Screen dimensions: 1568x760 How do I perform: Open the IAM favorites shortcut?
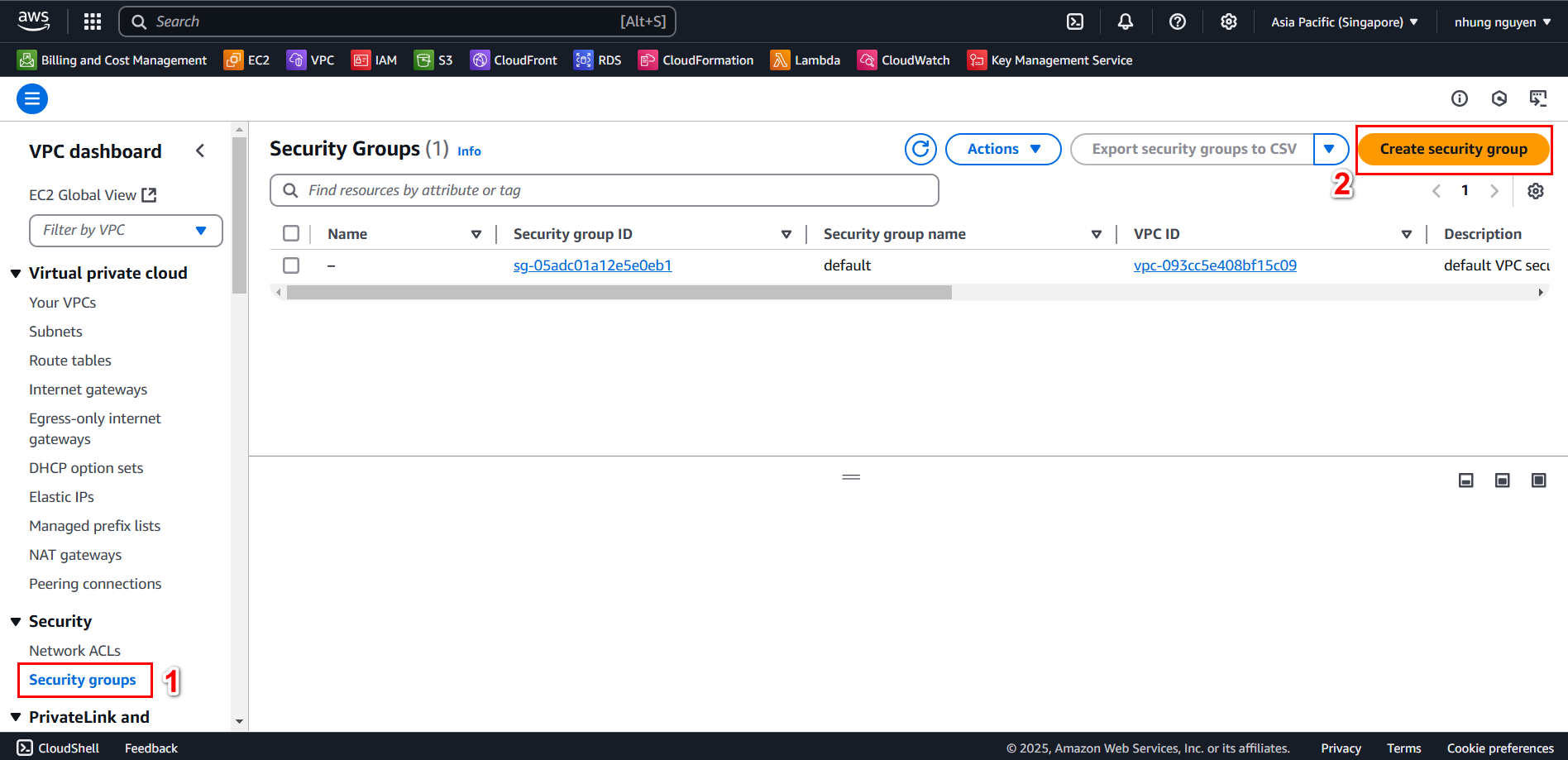374,60
